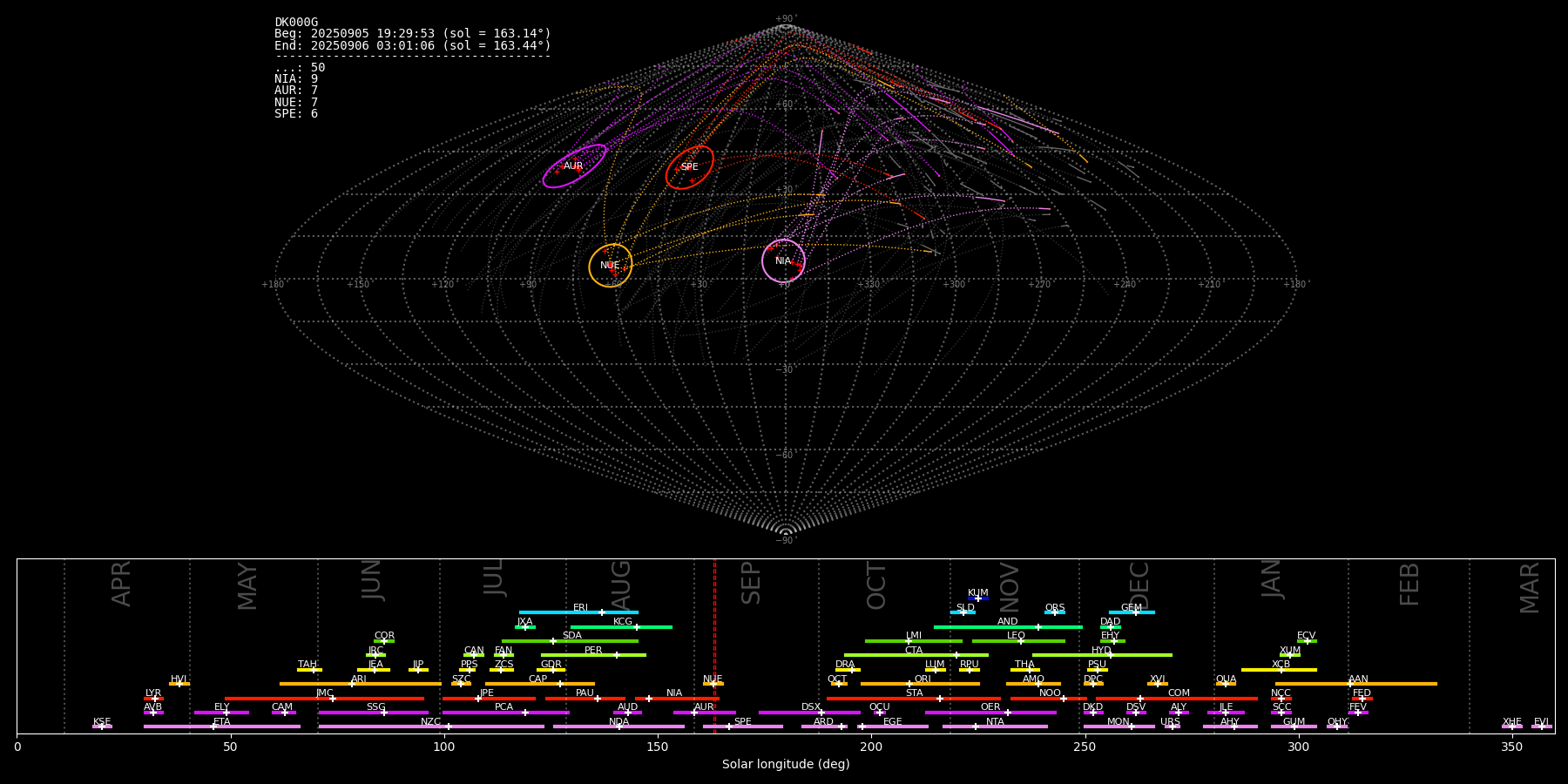1568x784 pixels.
Task: Click the GEM shower bar in timeline
Action: click(x=1131, y=612)
